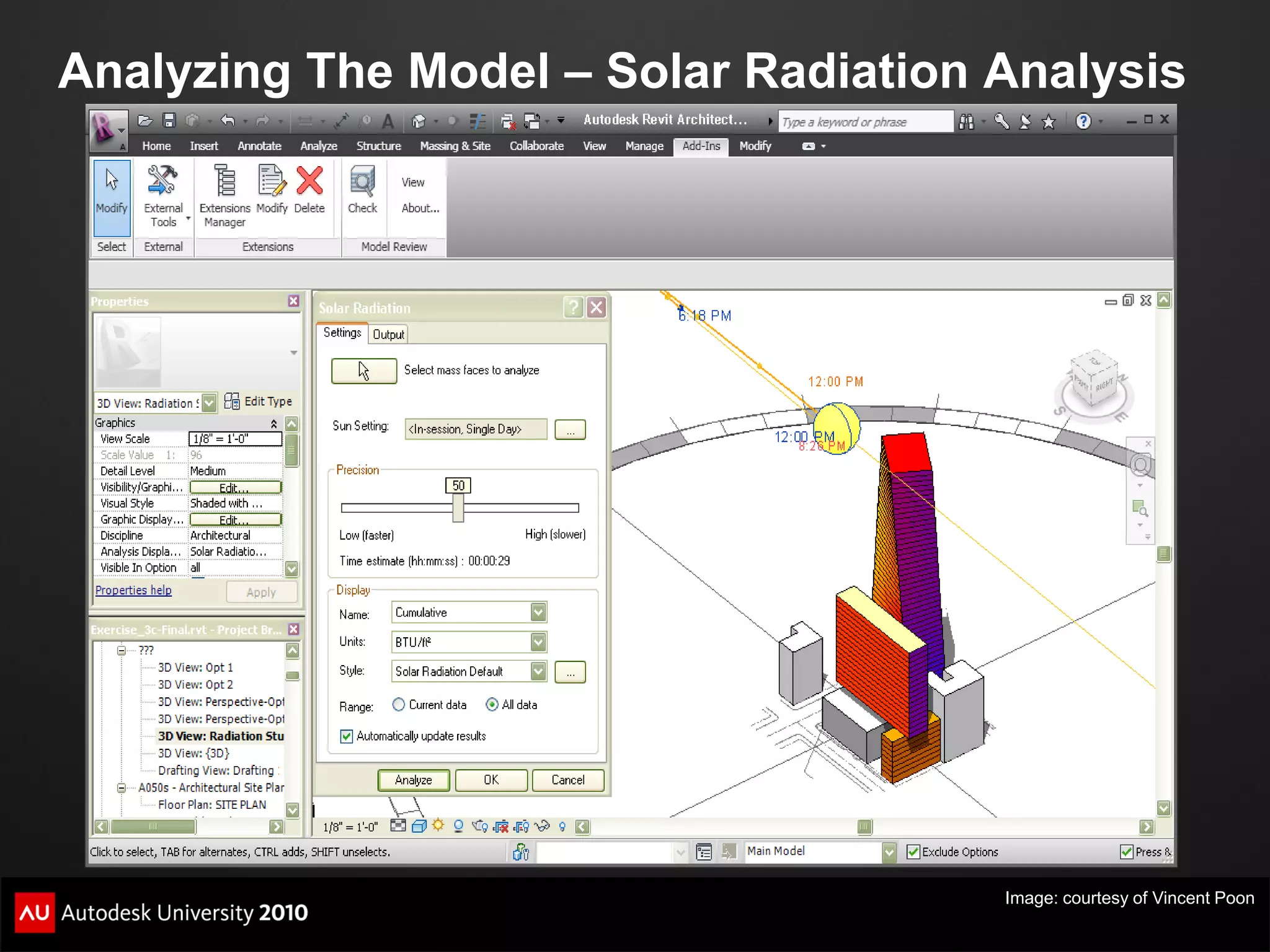Click the Style browse ellipsis button

pos(571,672)
